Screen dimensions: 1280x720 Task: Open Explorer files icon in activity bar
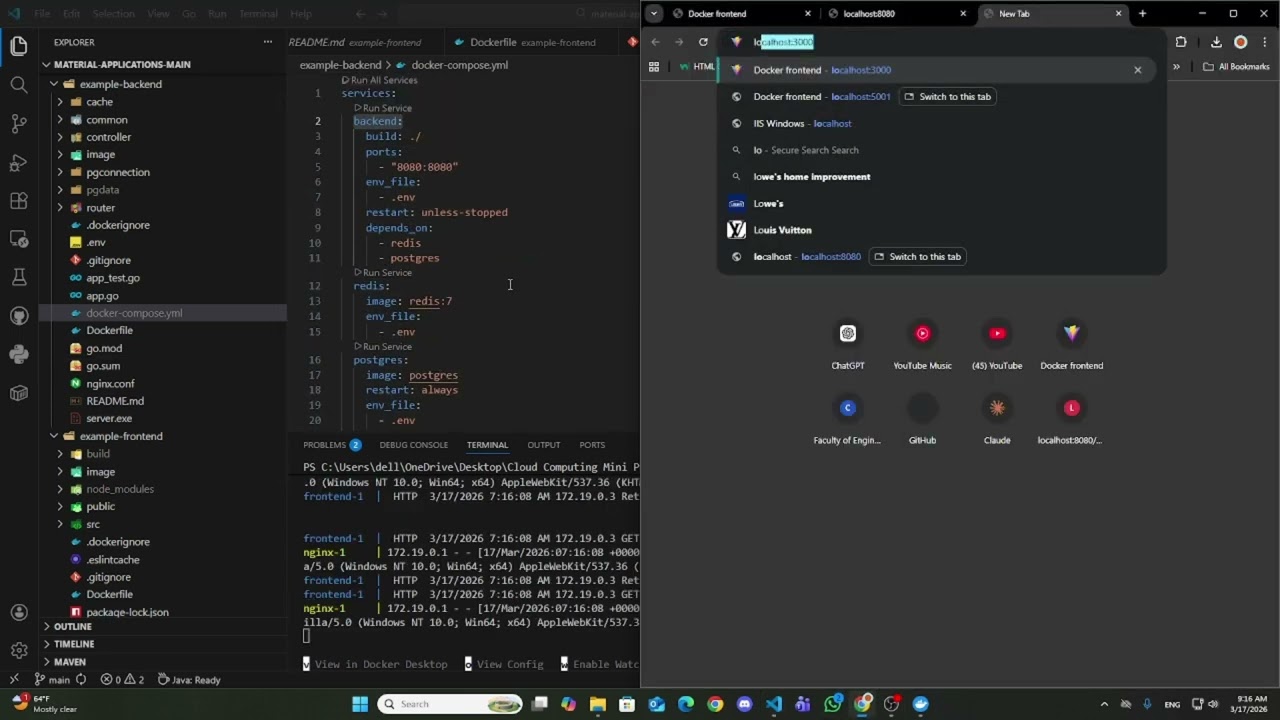coord(18,46)
